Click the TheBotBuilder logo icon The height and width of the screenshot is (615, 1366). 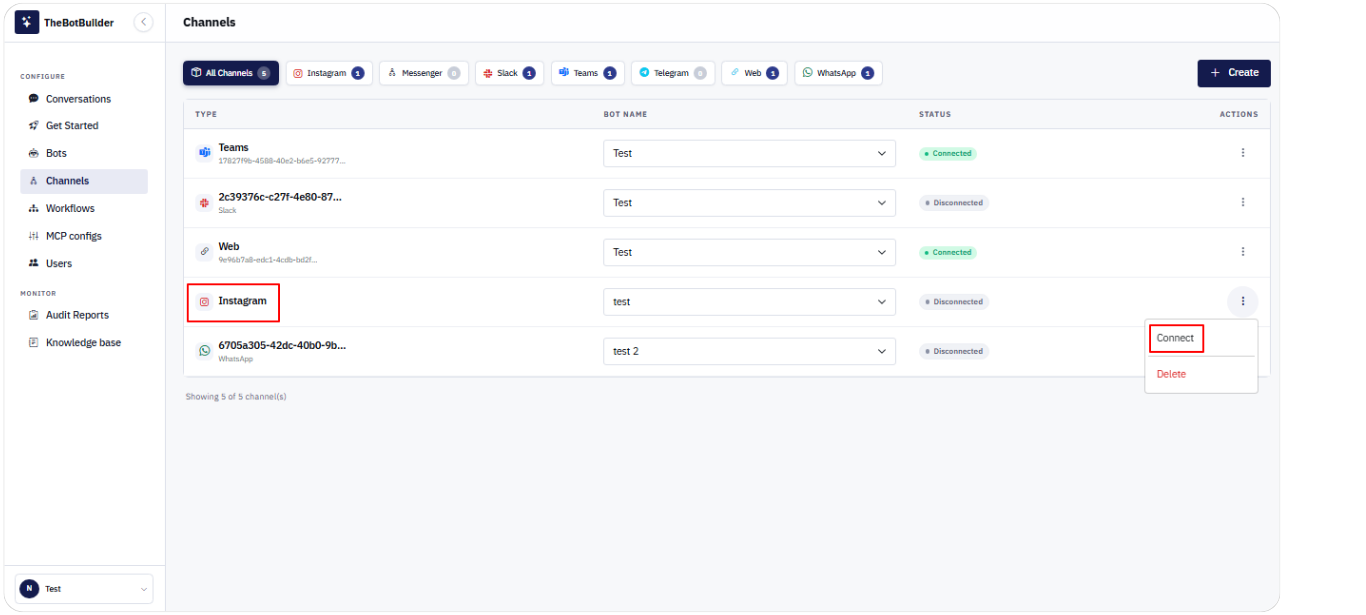click(x=27, y=22)
